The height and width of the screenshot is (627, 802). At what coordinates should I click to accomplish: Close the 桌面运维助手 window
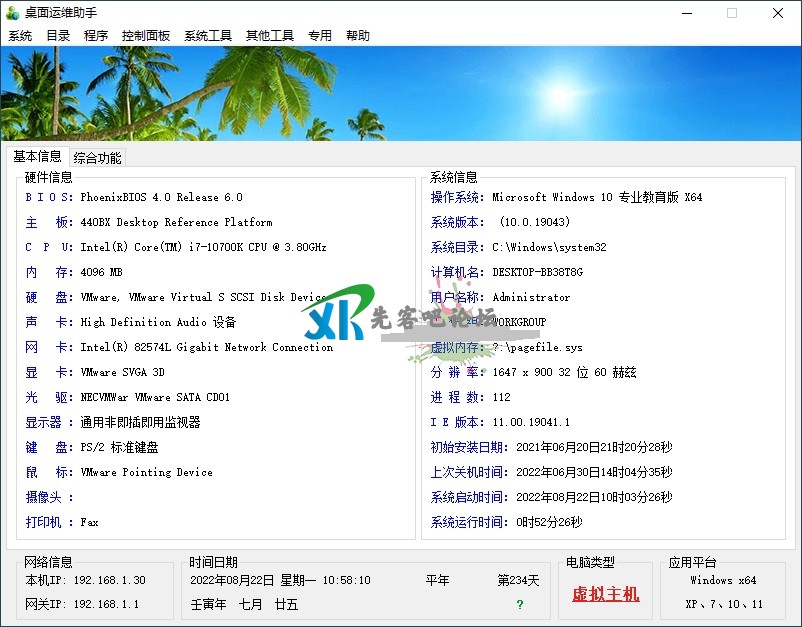[778, 13]
